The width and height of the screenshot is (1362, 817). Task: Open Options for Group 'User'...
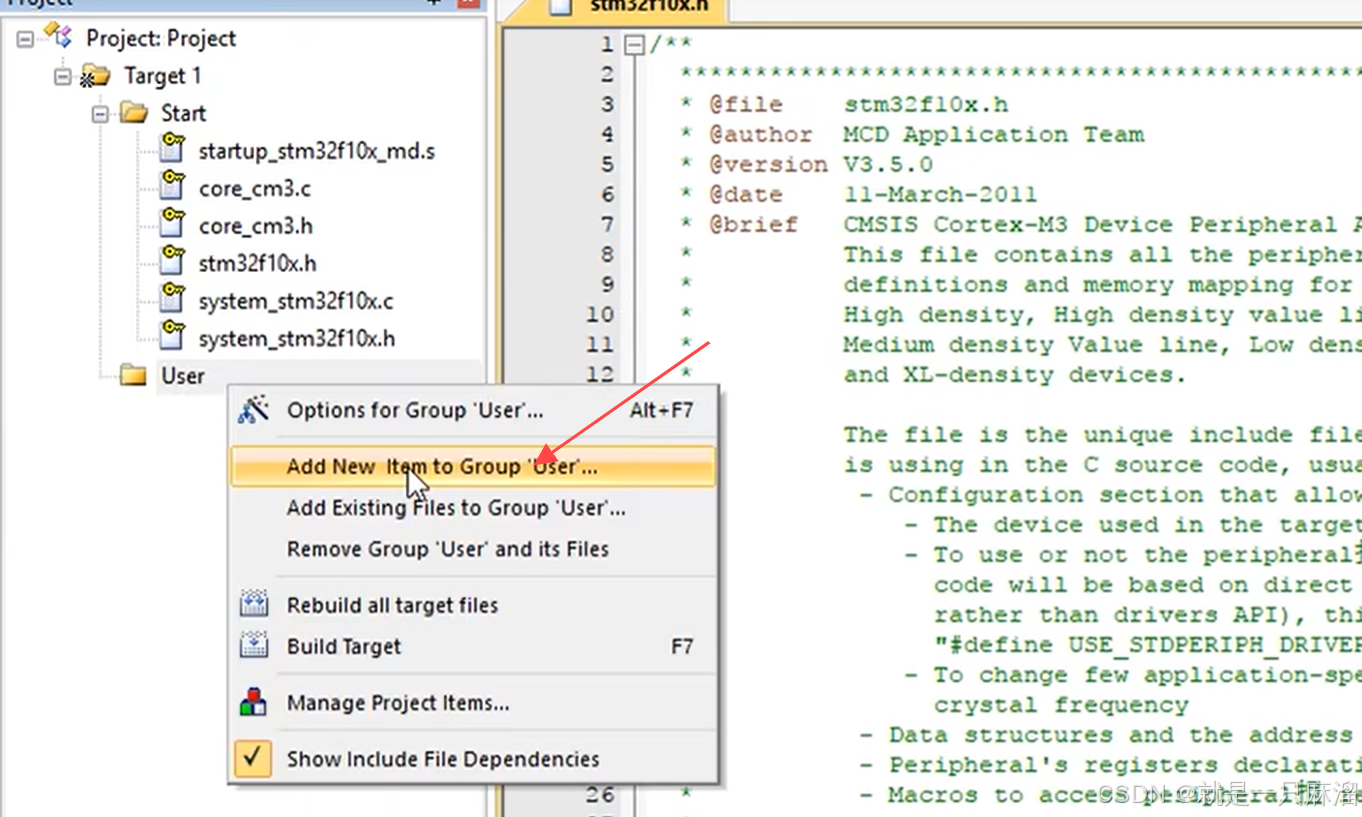tap(473, 410)
